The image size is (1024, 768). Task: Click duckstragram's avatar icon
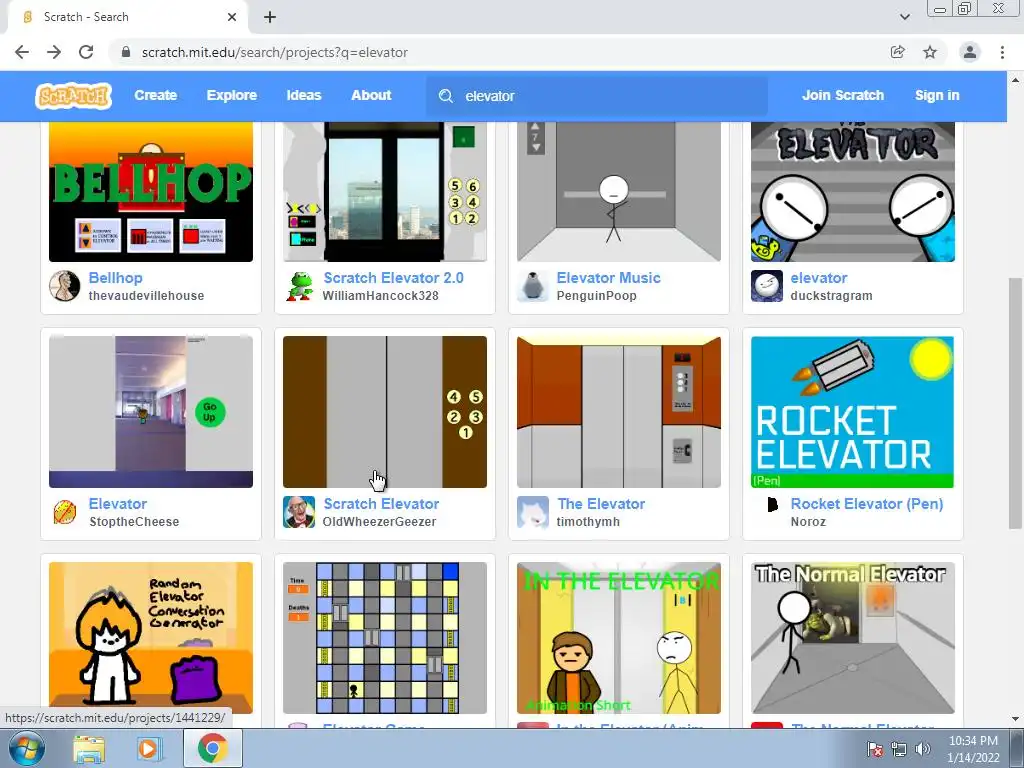767,286
